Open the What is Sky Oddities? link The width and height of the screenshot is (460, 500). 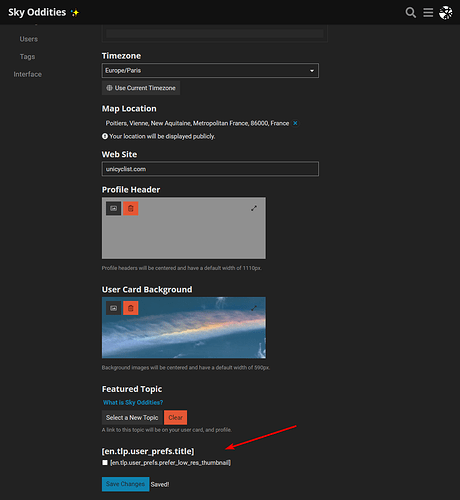pyautogui.click(x=133, y=403)
